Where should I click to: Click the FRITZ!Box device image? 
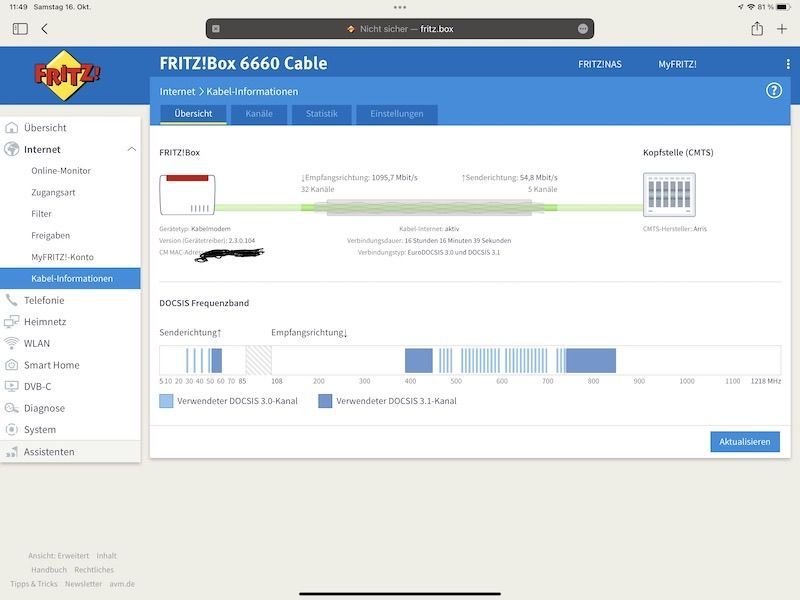click(187, 194)
